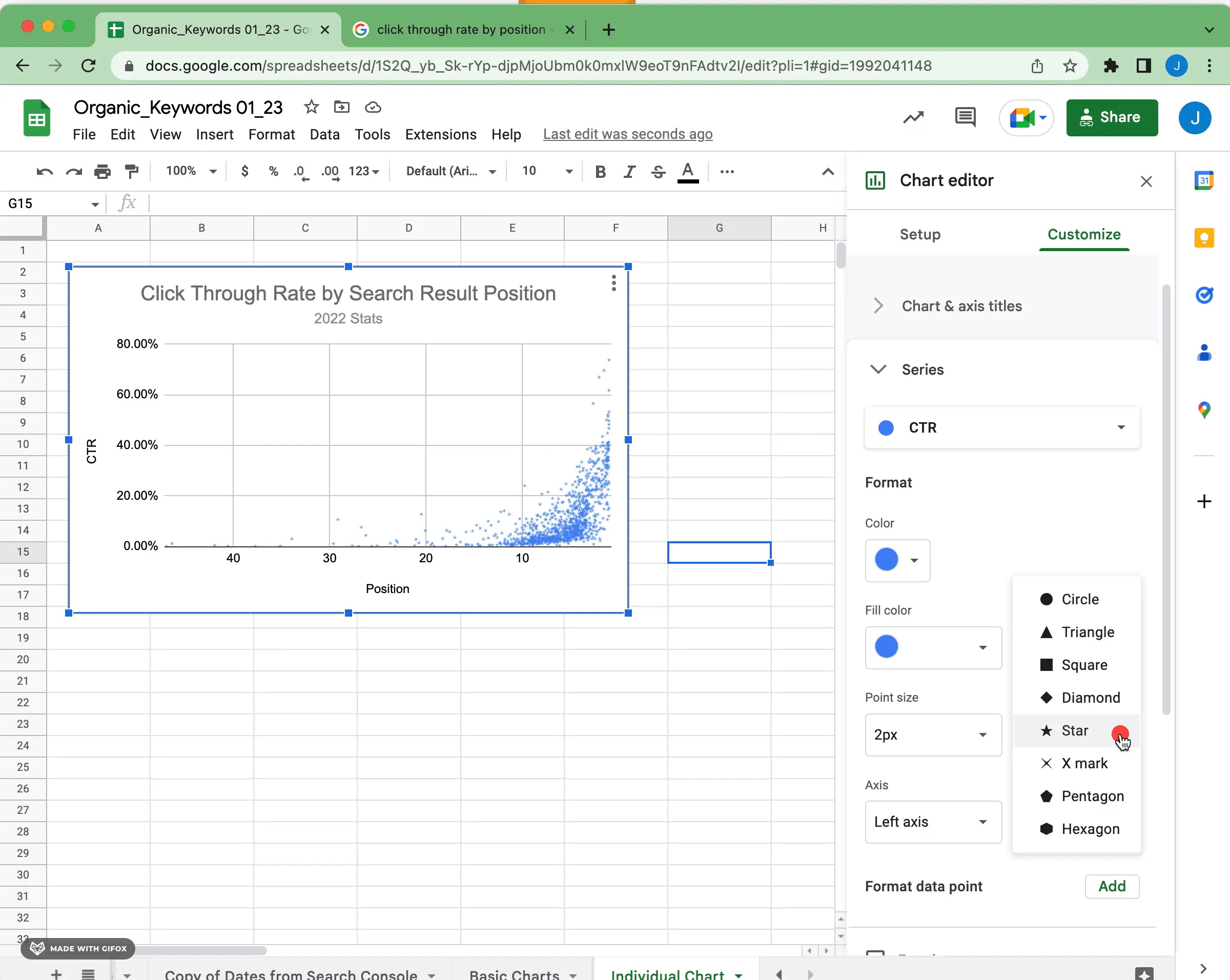Click the Add format data point button
The image size is (1230, 980).
point(1111,886)
